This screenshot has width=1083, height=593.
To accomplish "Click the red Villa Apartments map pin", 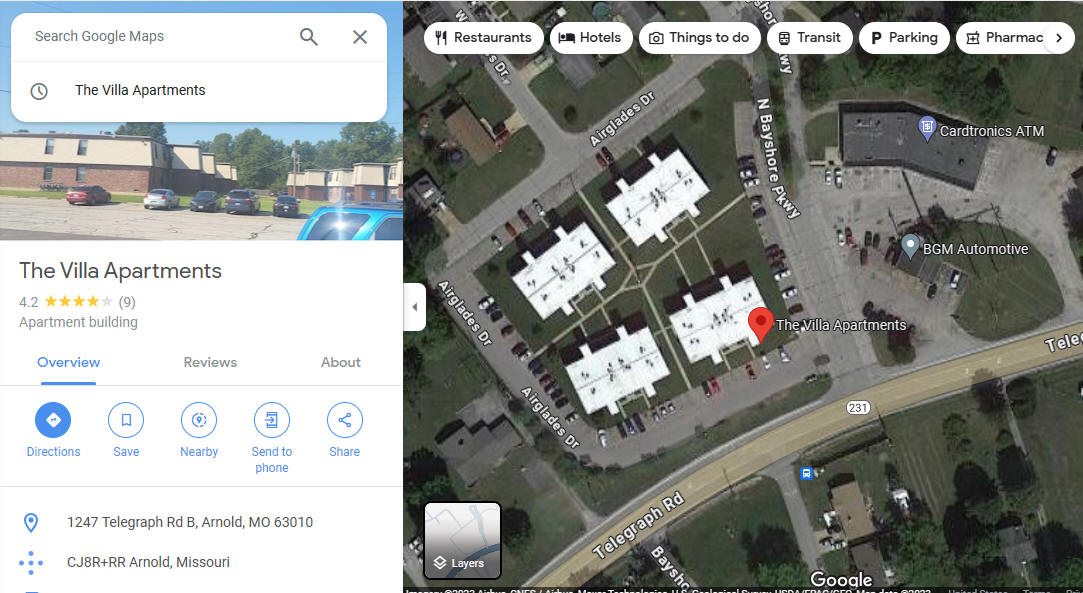I will click(760, 324).
